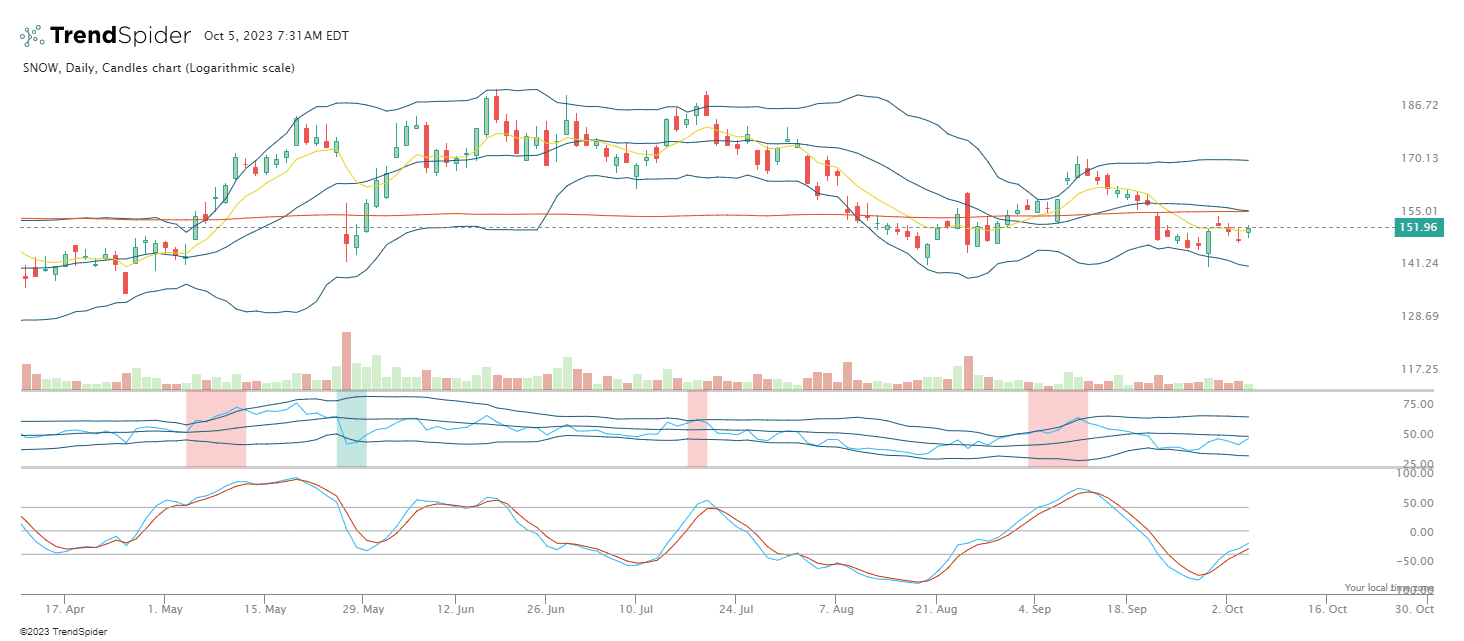This screenshot has height=641, width=1464.
Task: Click the current price label 151.96
Action: point(1418,228)
